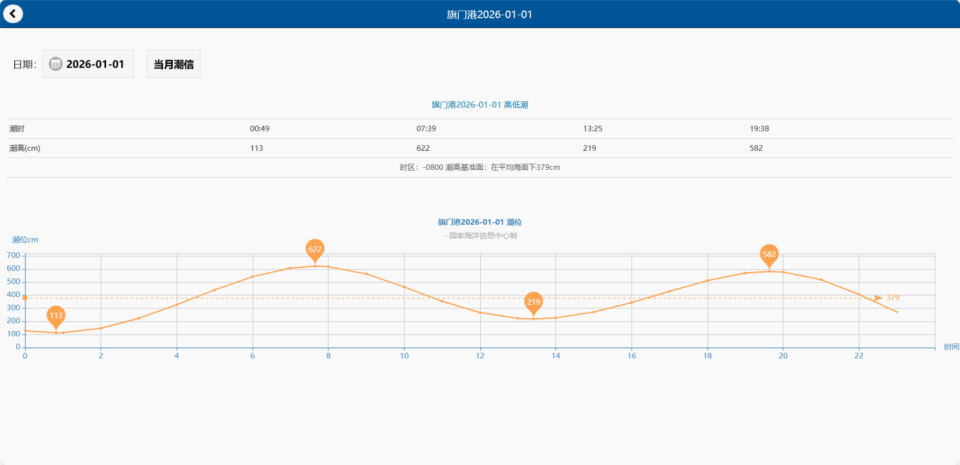Click the header title 旗门港2026-01-01
This screenshot has height=465, width=960.
[x=489, y=14]
